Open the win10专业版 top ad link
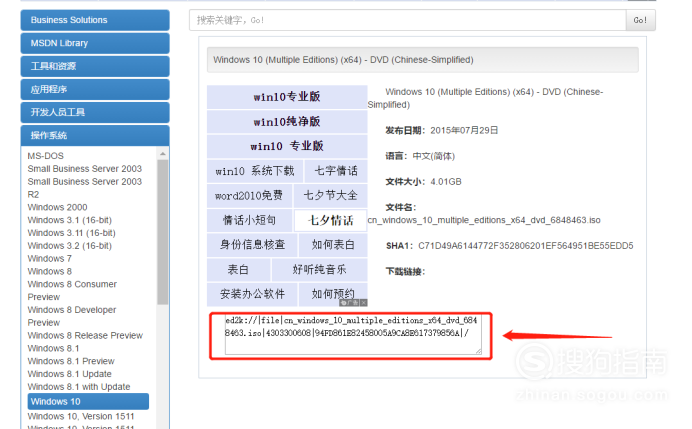692x429 pixels. (287, 97)
